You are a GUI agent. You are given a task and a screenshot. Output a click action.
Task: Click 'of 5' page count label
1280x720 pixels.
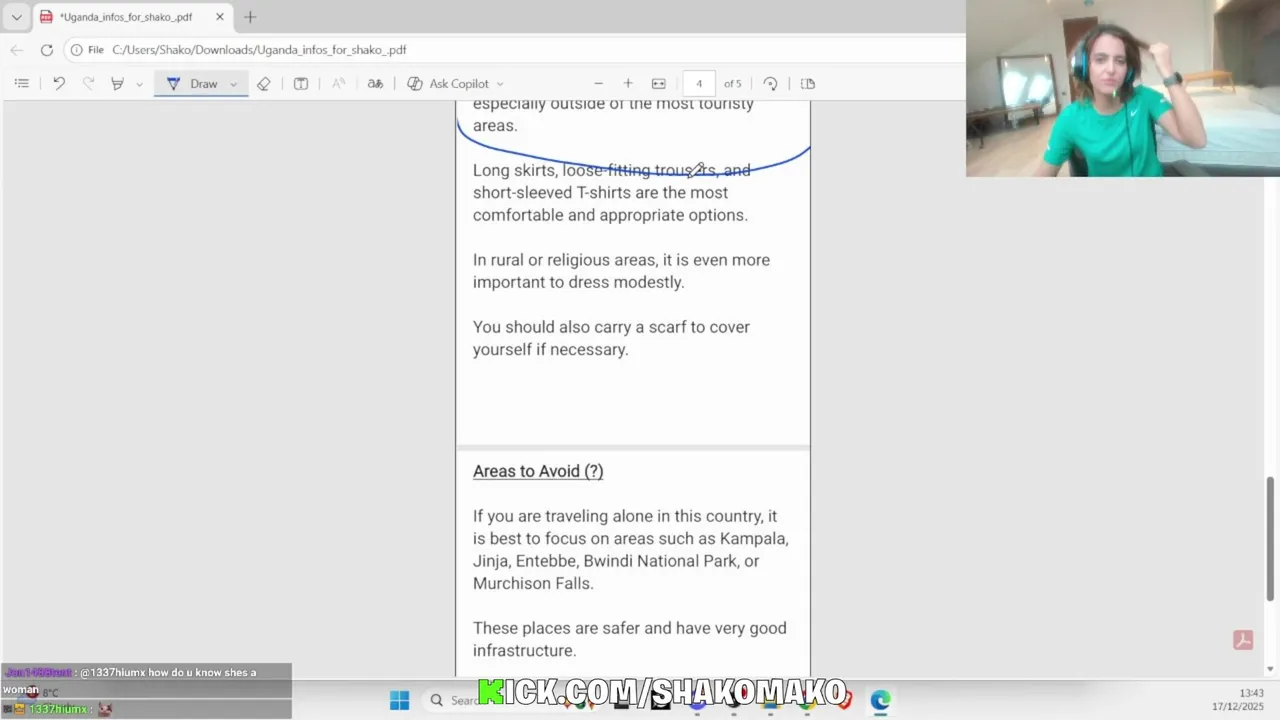point(733,84)
